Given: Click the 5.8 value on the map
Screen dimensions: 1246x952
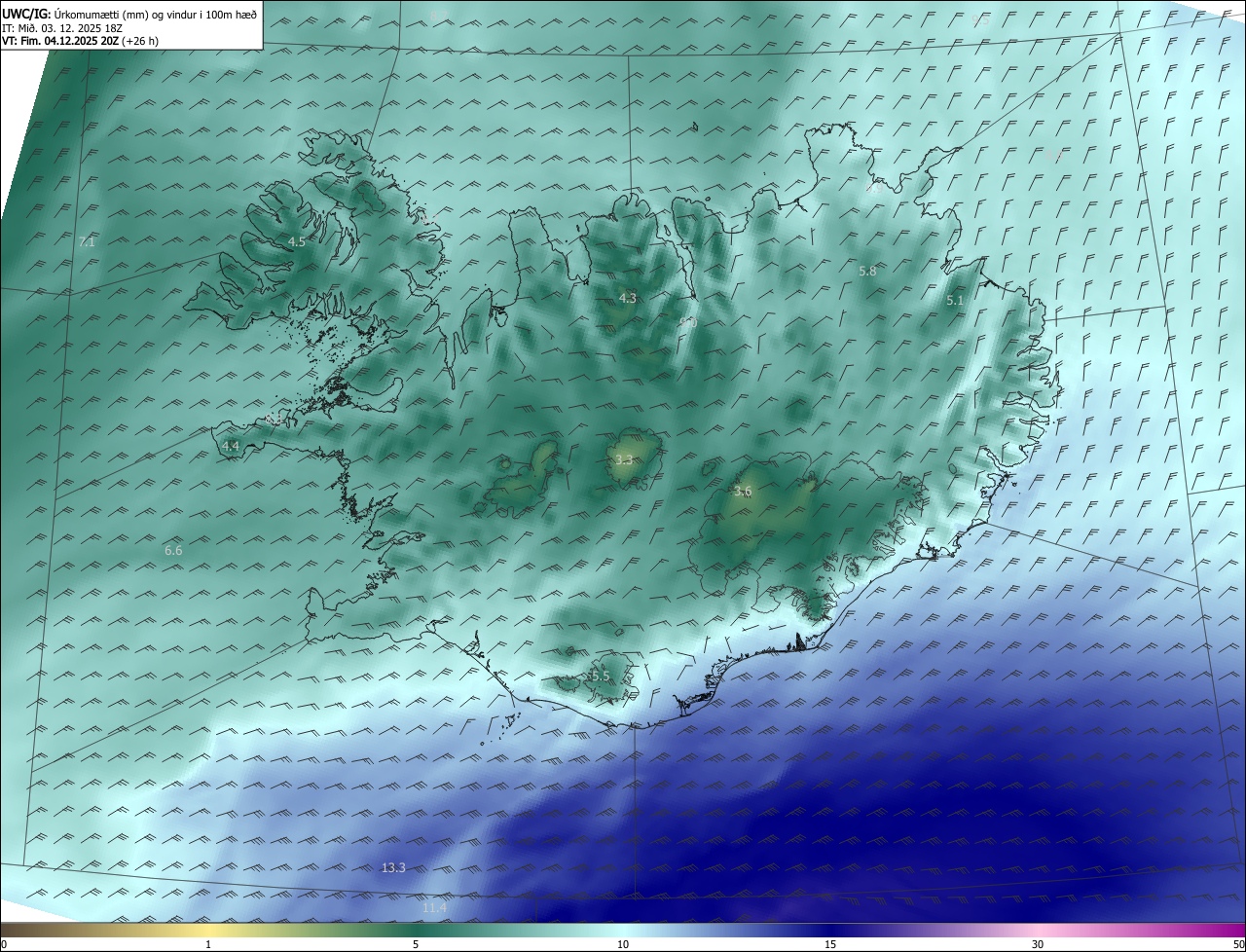Looking at the screenshot, I should pyautogui.click(x=867, y=271).
